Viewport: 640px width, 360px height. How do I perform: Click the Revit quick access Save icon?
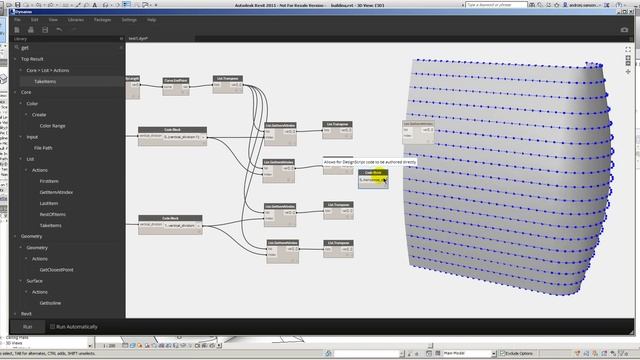(17, 5)
